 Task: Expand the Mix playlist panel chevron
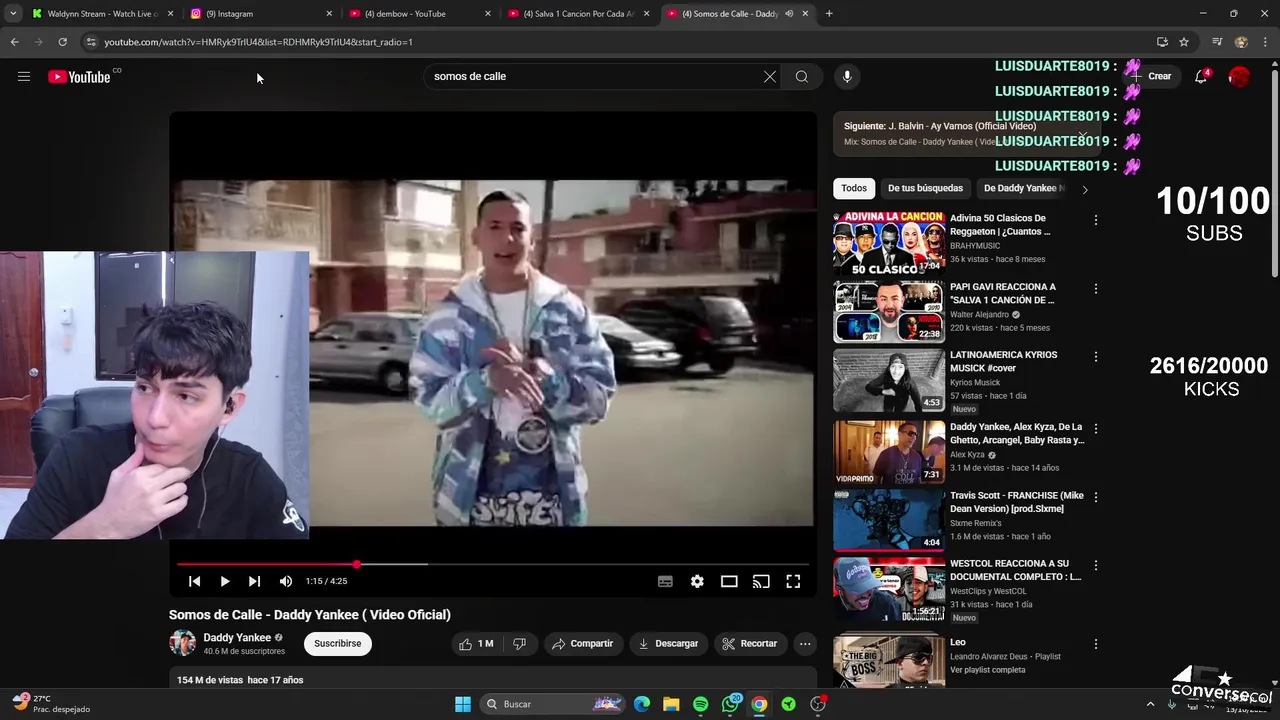click(1081, 134)
